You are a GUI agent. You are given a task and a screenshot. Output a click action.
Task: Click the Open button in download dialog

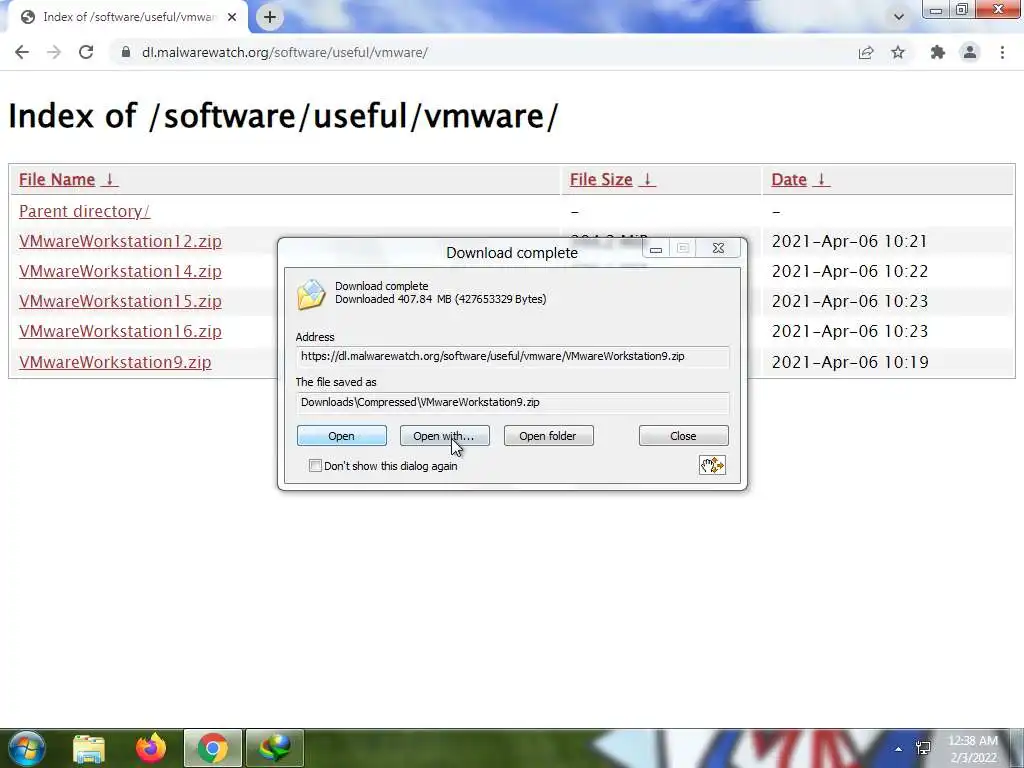coord(342,436)
